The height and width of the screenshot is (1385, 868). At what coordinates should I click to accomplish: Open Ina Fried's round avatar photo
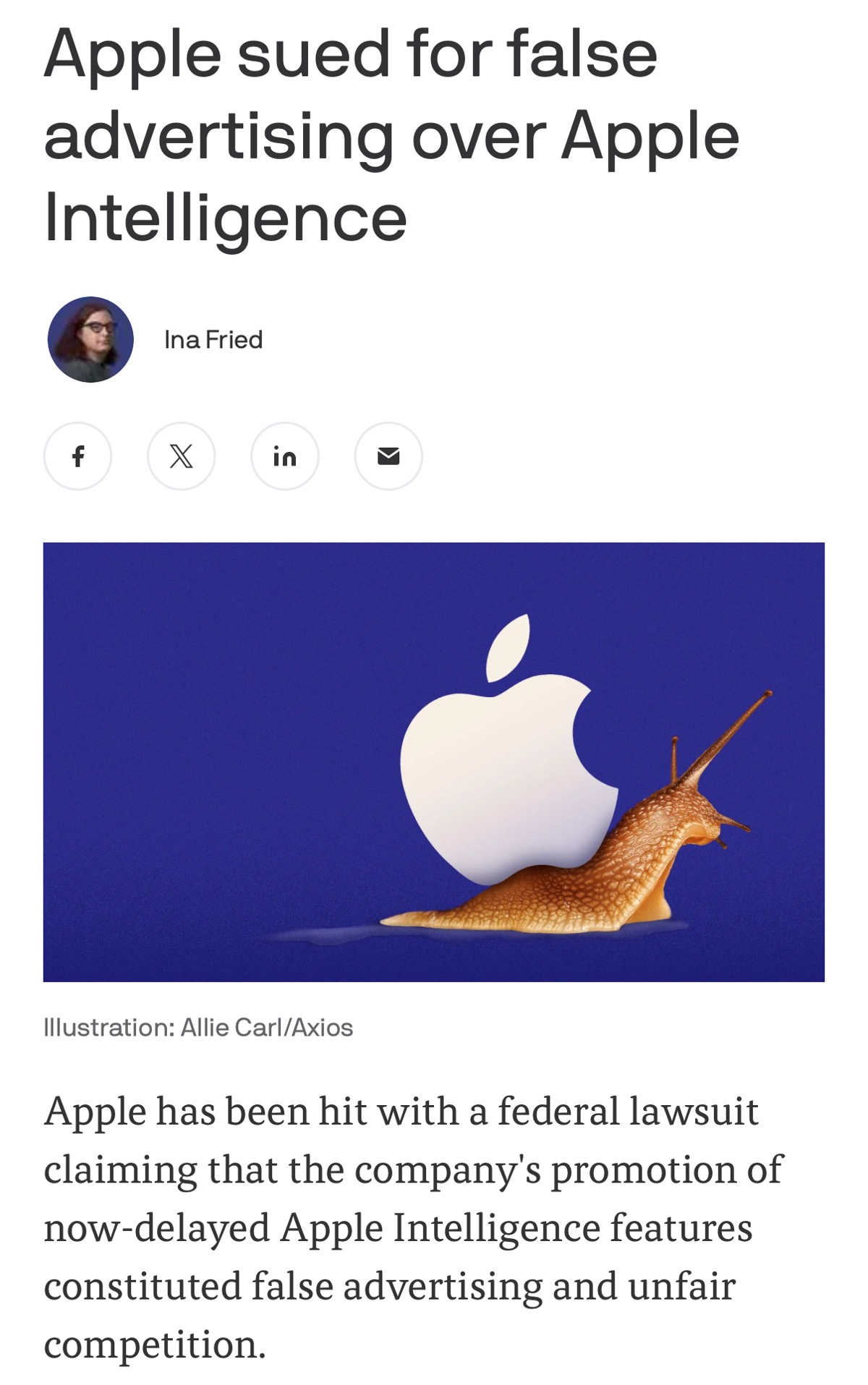[x=90, y=339]
